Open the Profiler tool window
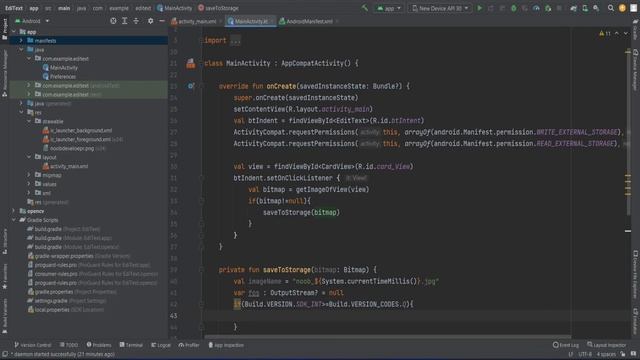 (189, 345)
